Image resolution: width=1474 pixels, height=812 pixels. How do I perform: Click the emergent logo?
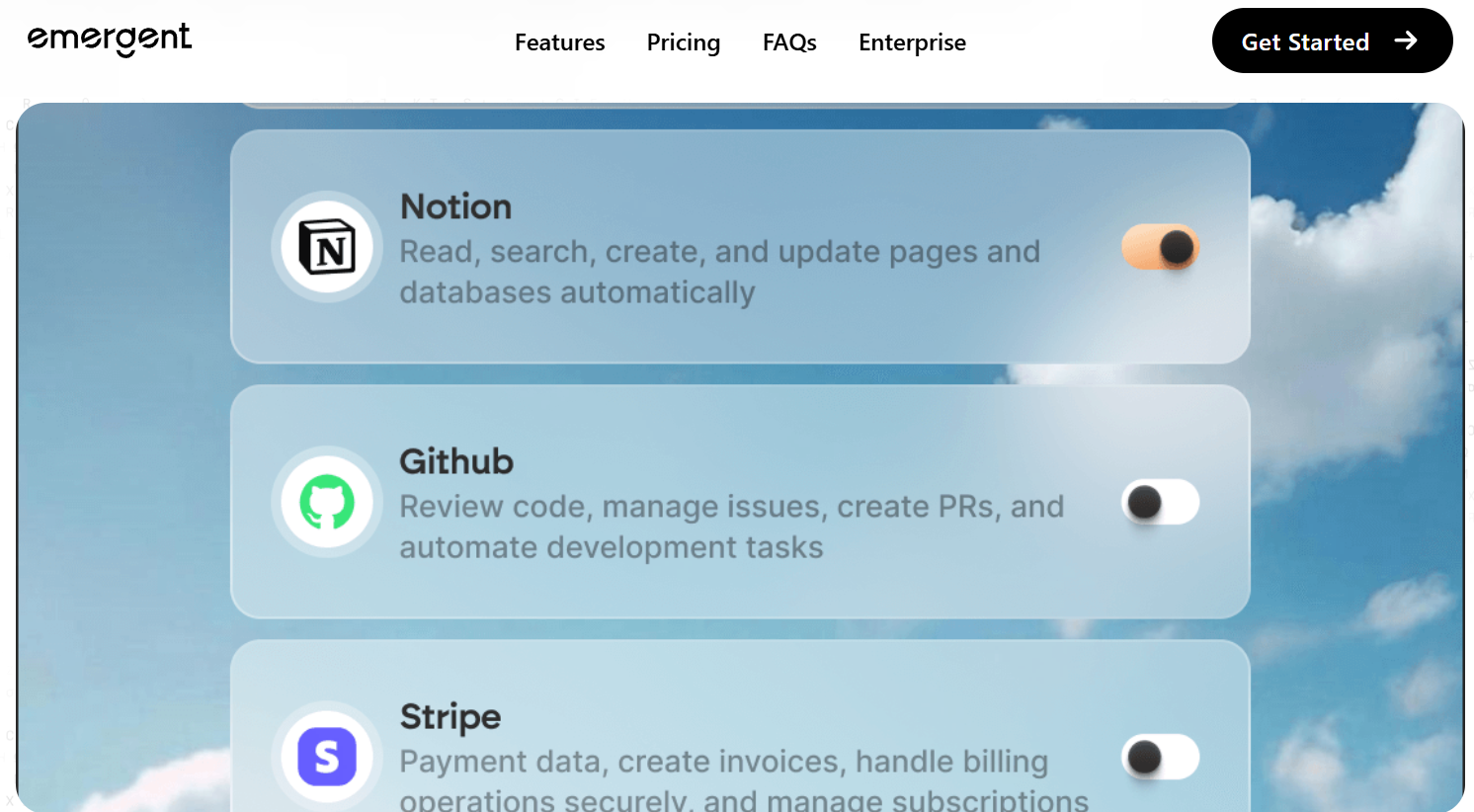pos(110,40)
